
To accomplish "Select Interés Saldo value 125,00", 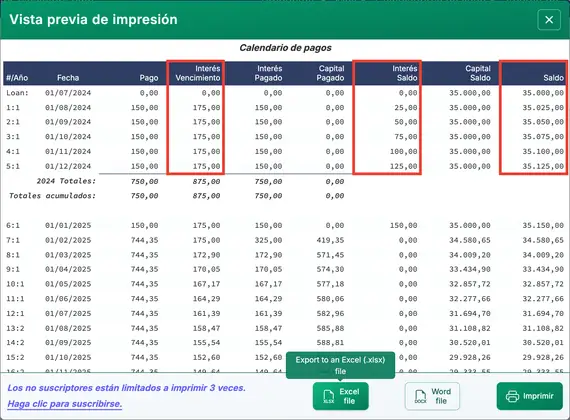I will click(404, 166).
